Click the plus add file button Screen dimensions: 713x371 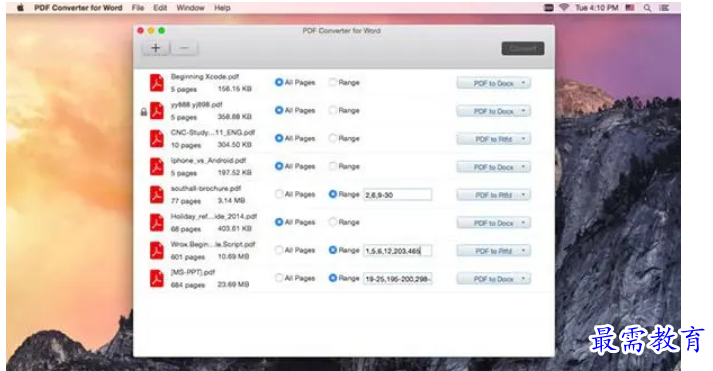point(156,48)
